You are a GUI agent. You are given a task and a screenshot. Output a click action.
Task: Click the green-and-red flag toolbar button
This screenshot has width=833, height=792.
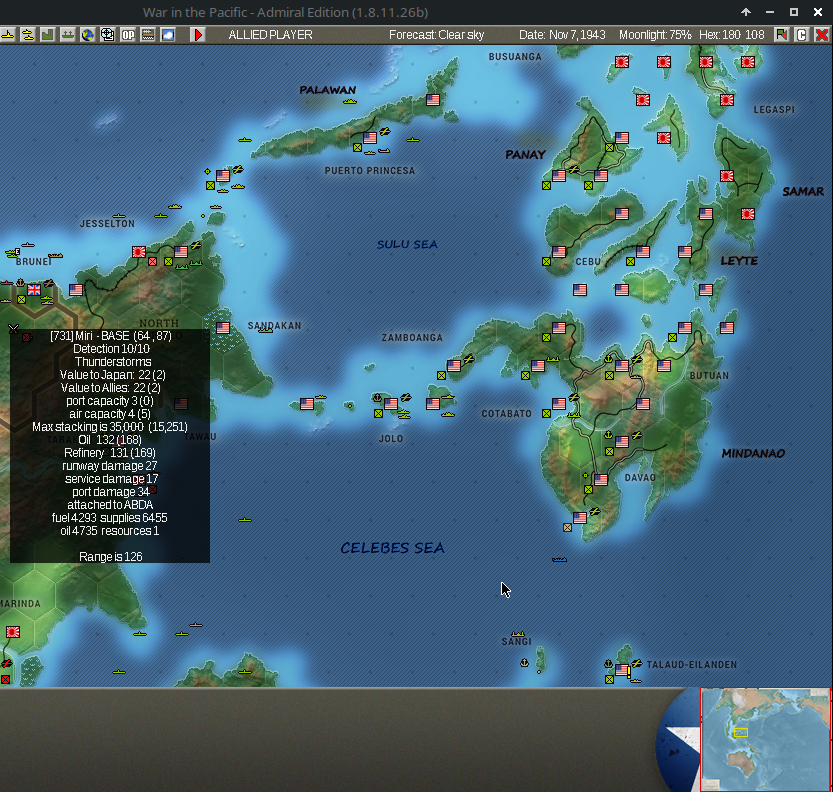point(781,35)
